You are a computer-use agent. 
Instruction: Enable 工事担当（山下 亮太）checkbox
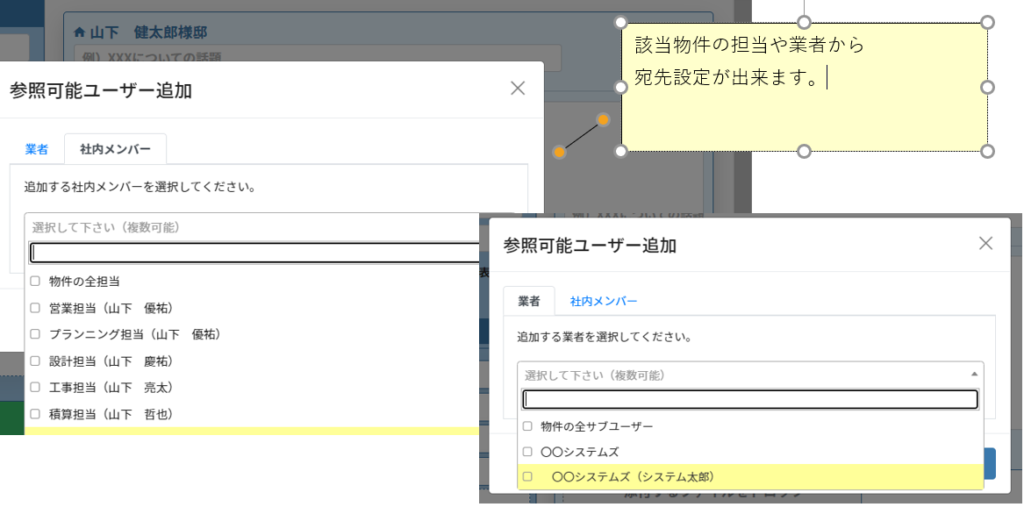(35, 387)
